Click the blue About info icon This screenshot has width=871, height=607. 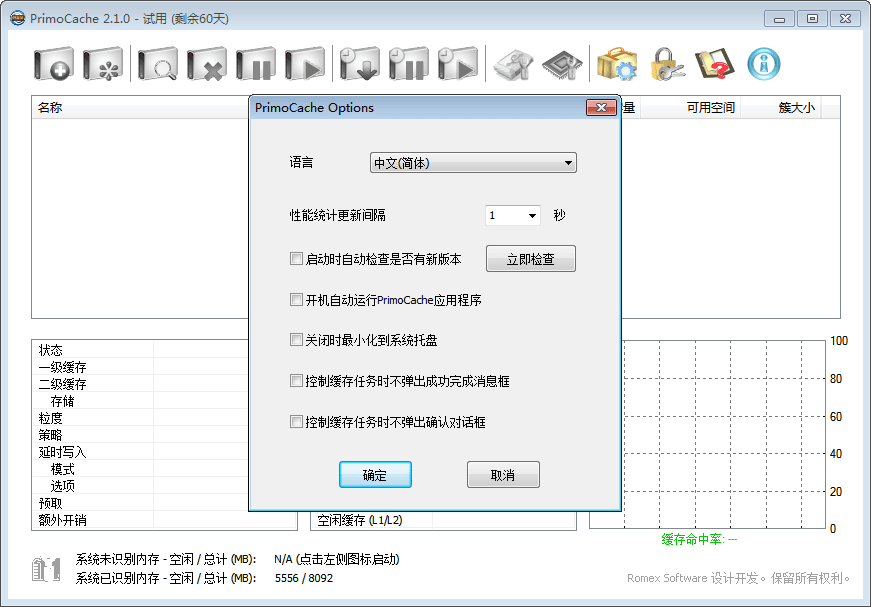pos(764,64)
